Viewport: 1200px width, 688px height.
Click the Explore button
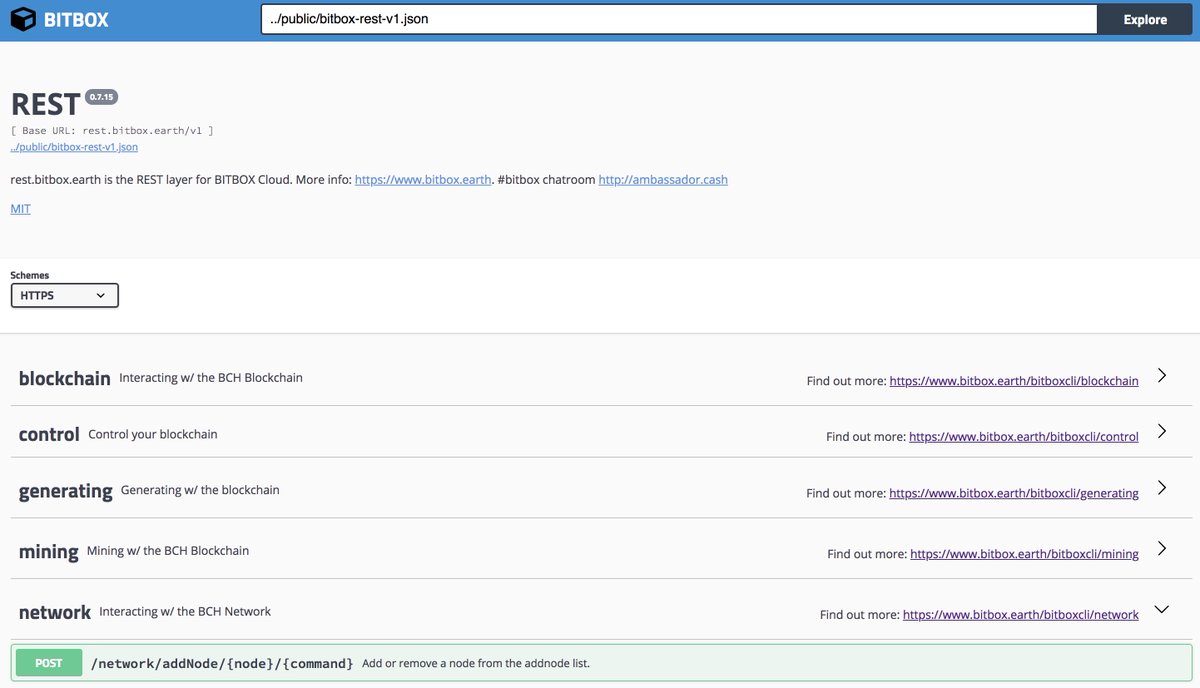[x=1145, y=19]
